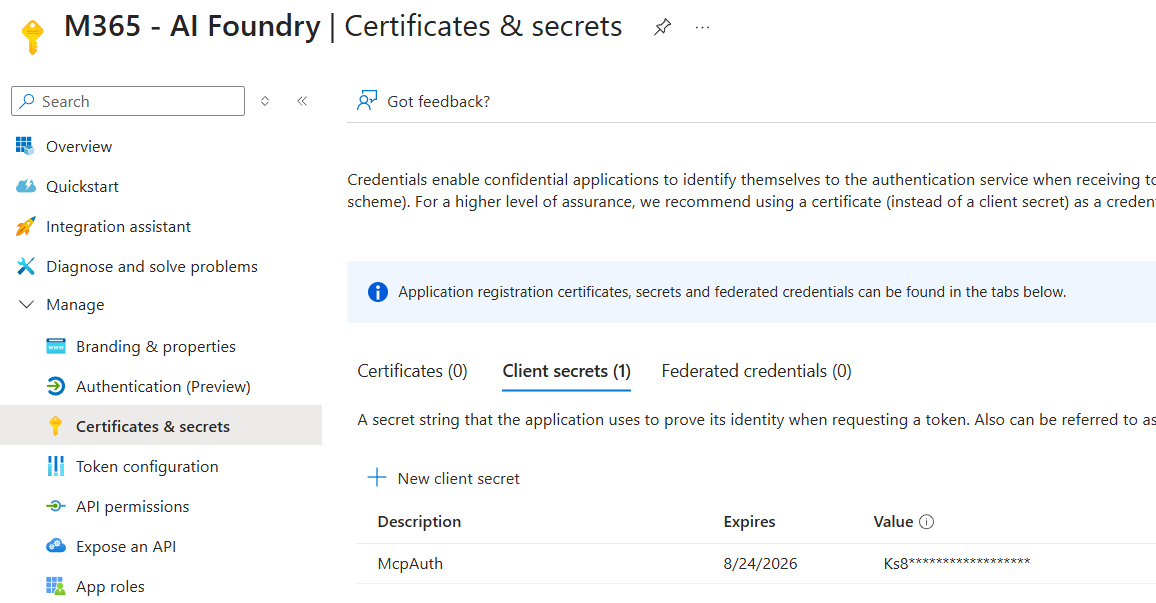1156x603 pixels.
Task: Click the Quickstart cloud icon
Action: (26, 186)
